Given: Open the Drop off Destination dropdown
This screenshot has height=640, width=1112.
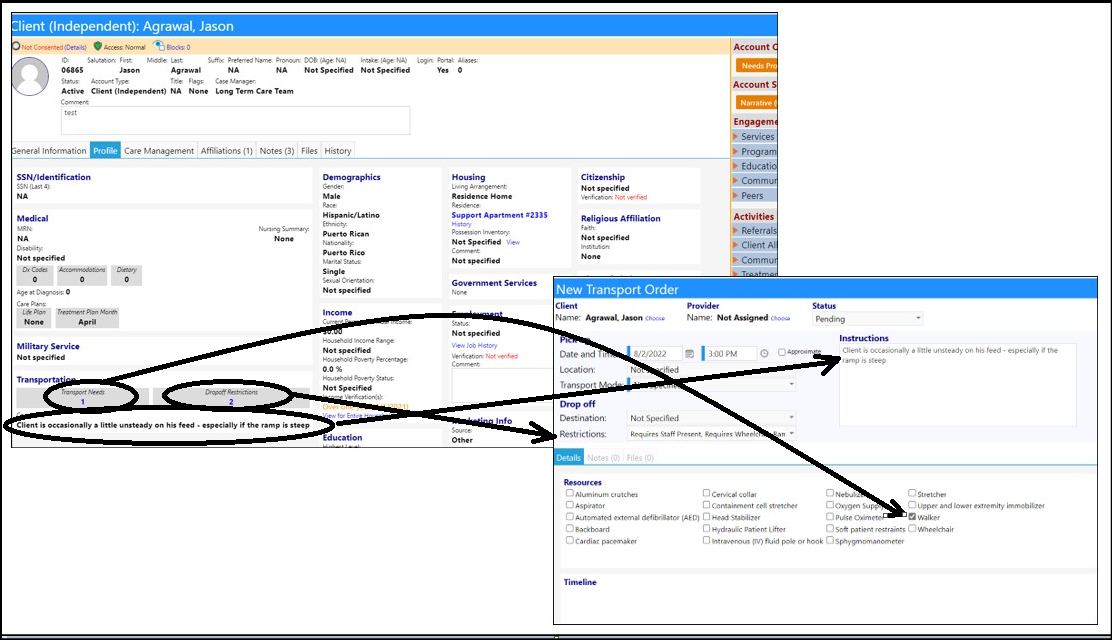Looking at the screenshot, I should click(712, 418).
